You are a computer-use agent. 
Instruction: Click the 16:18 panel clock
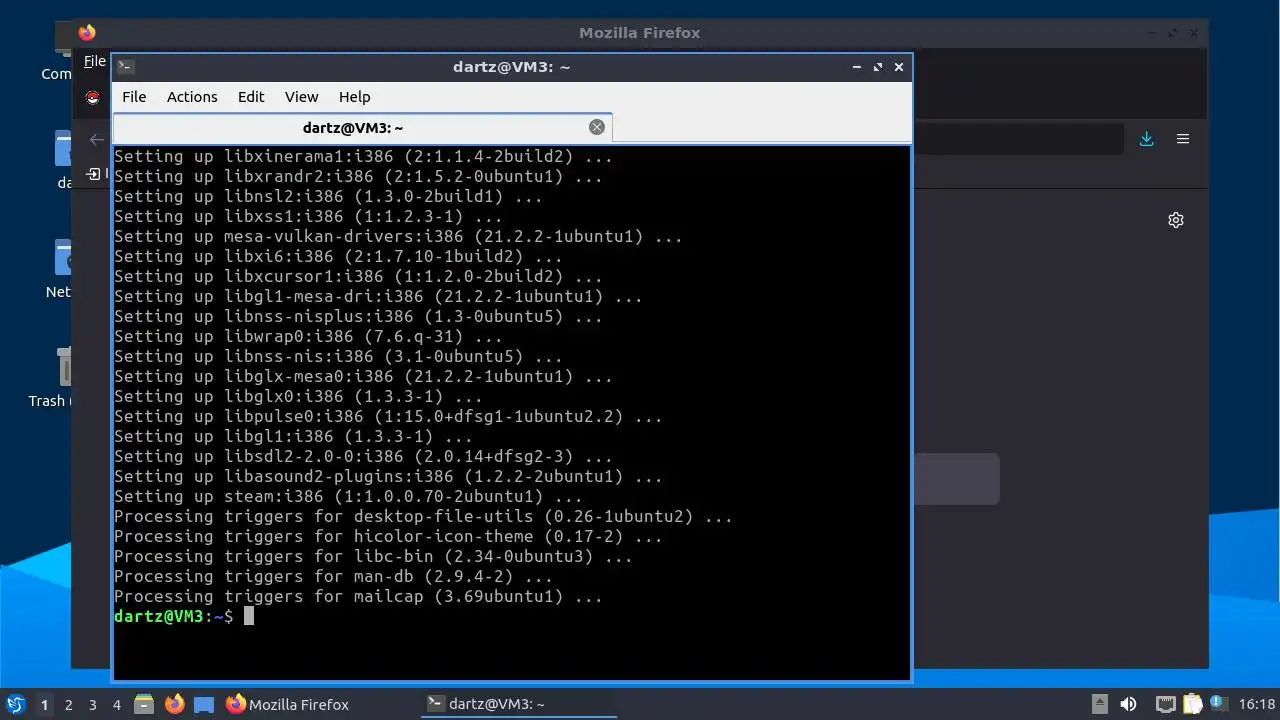tap(1257, 704)
